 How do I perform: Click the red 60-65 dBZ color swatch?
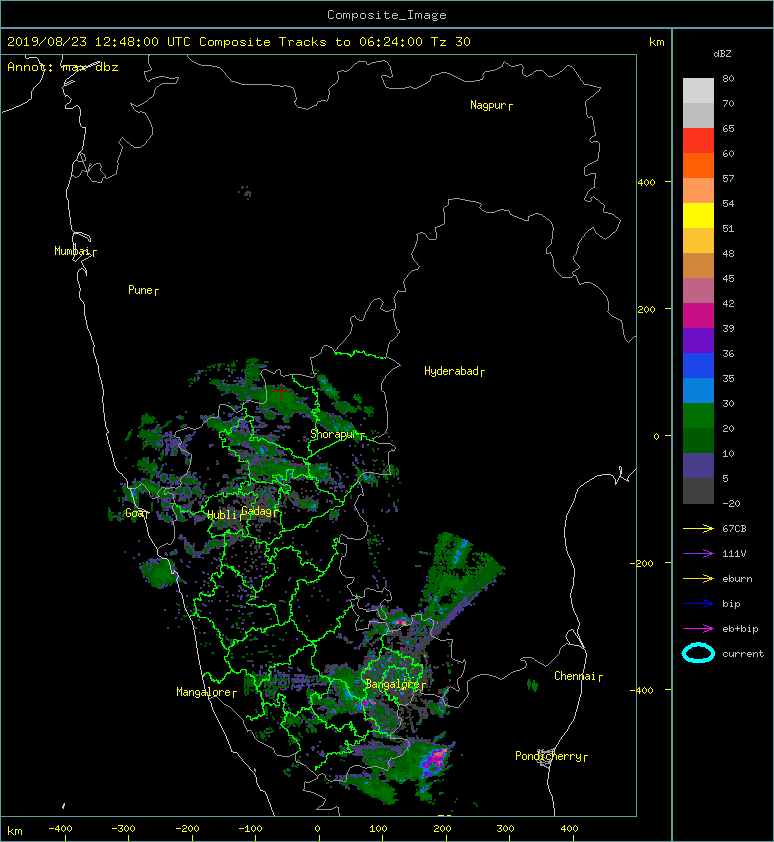(x=698, y=141)
